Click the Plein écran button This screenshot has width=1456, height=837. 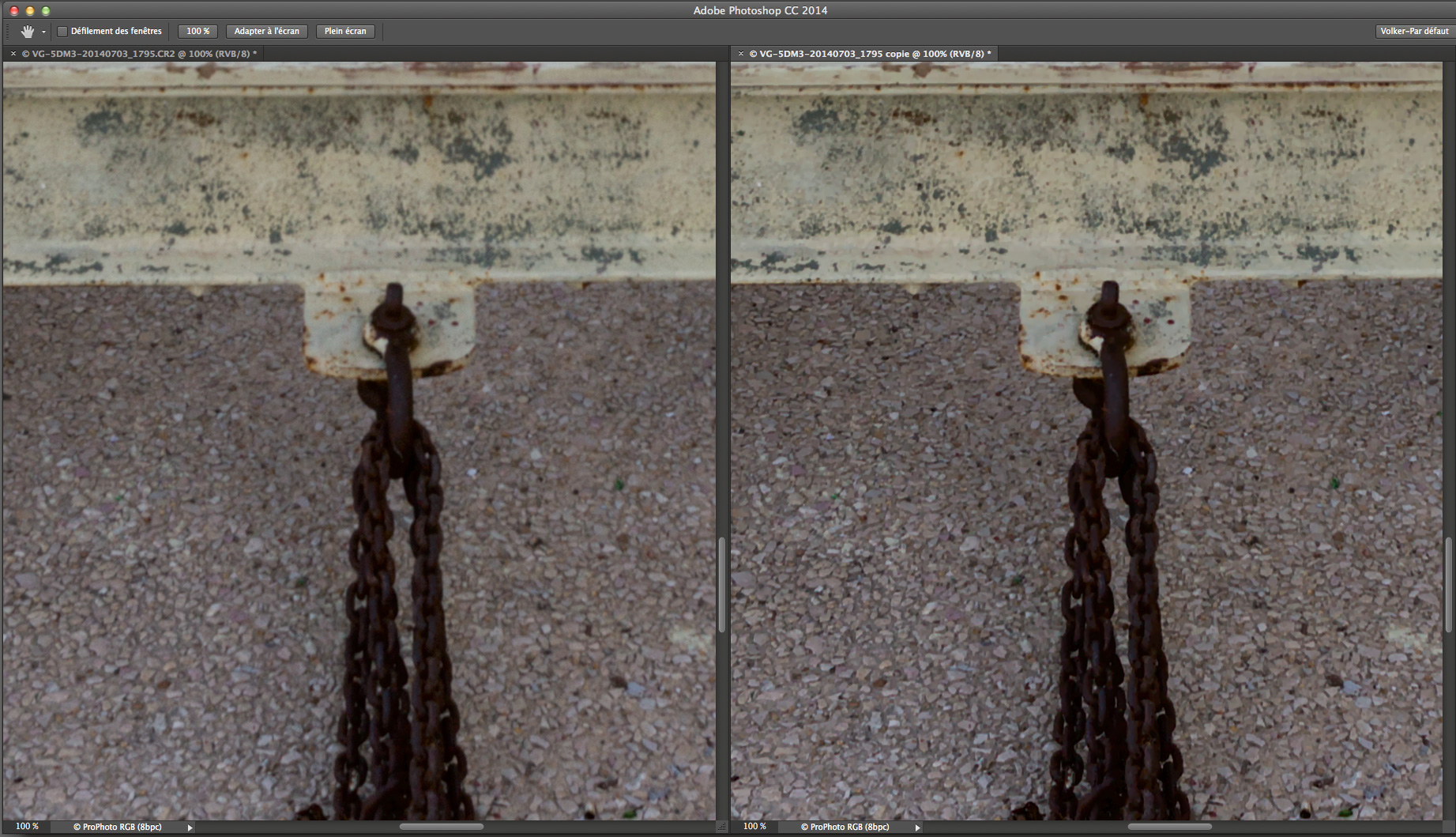(x=345, y=32)
